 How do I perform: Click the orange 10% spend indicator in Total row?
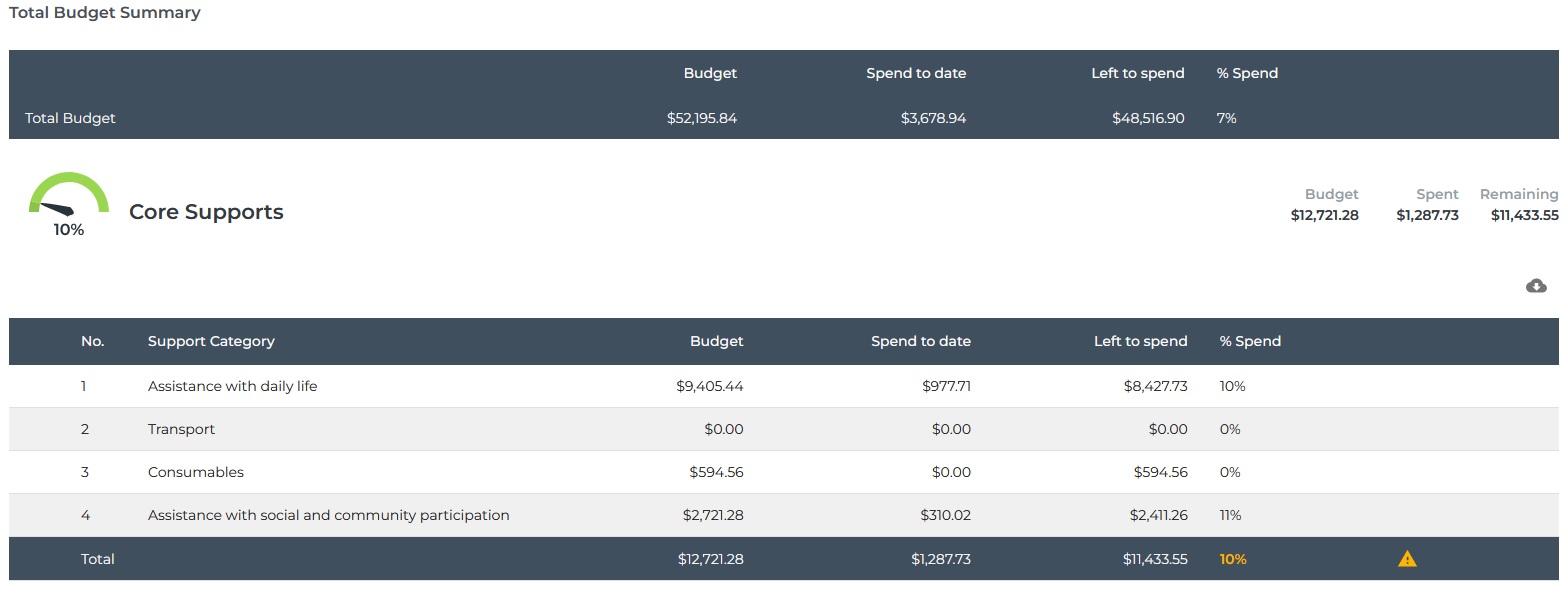[x=1232, y=559]
